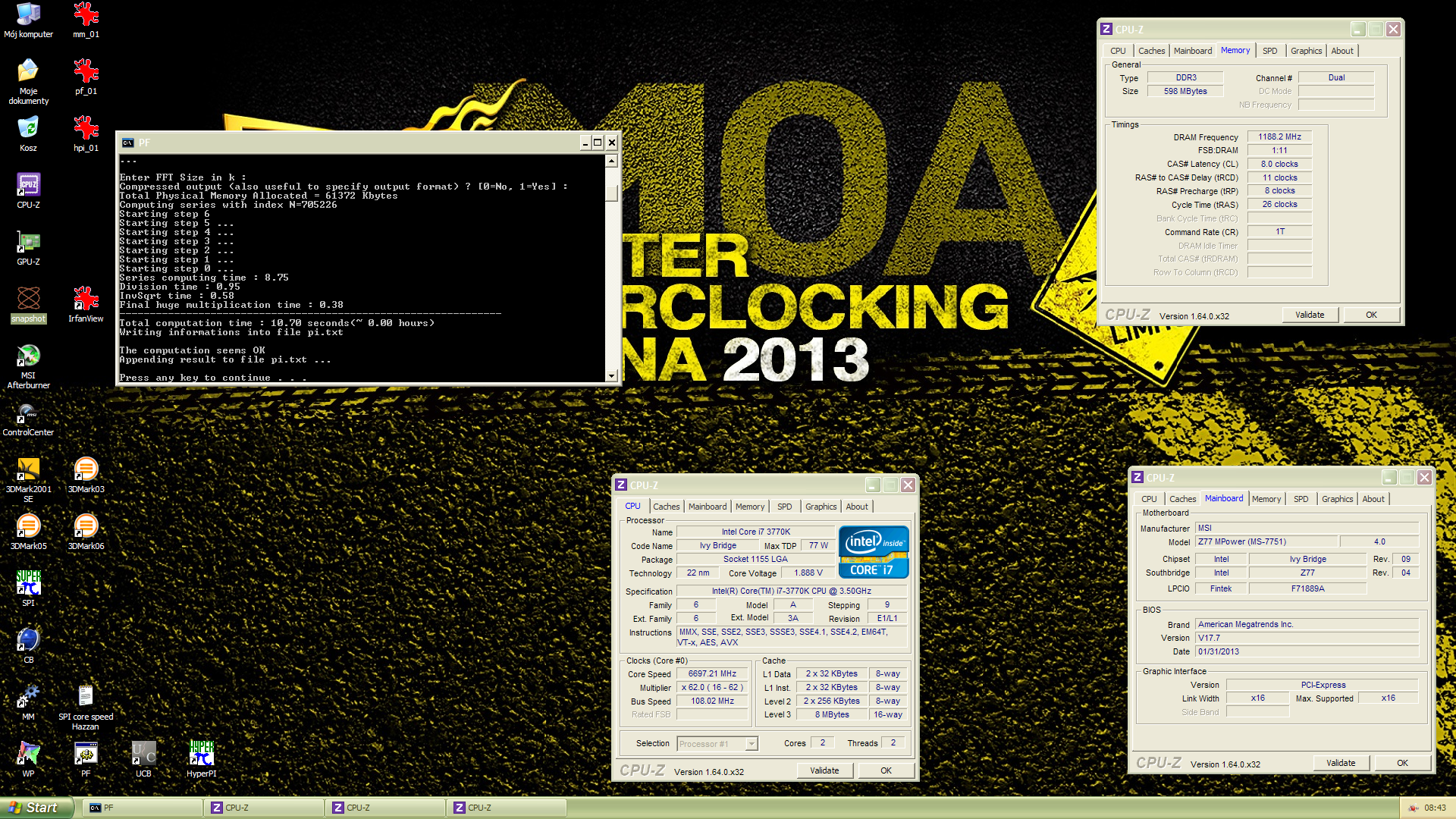Open ControlCenter desktop icon
The height and width of the screenshot is (819, 1456).
coord(28,419)
